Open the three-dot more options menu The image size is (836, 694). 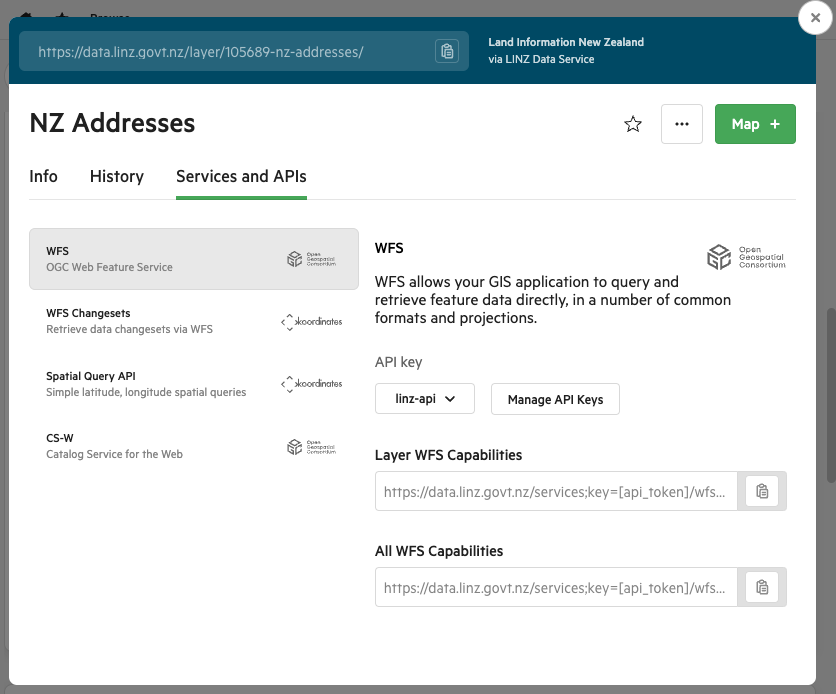point(681,124)
